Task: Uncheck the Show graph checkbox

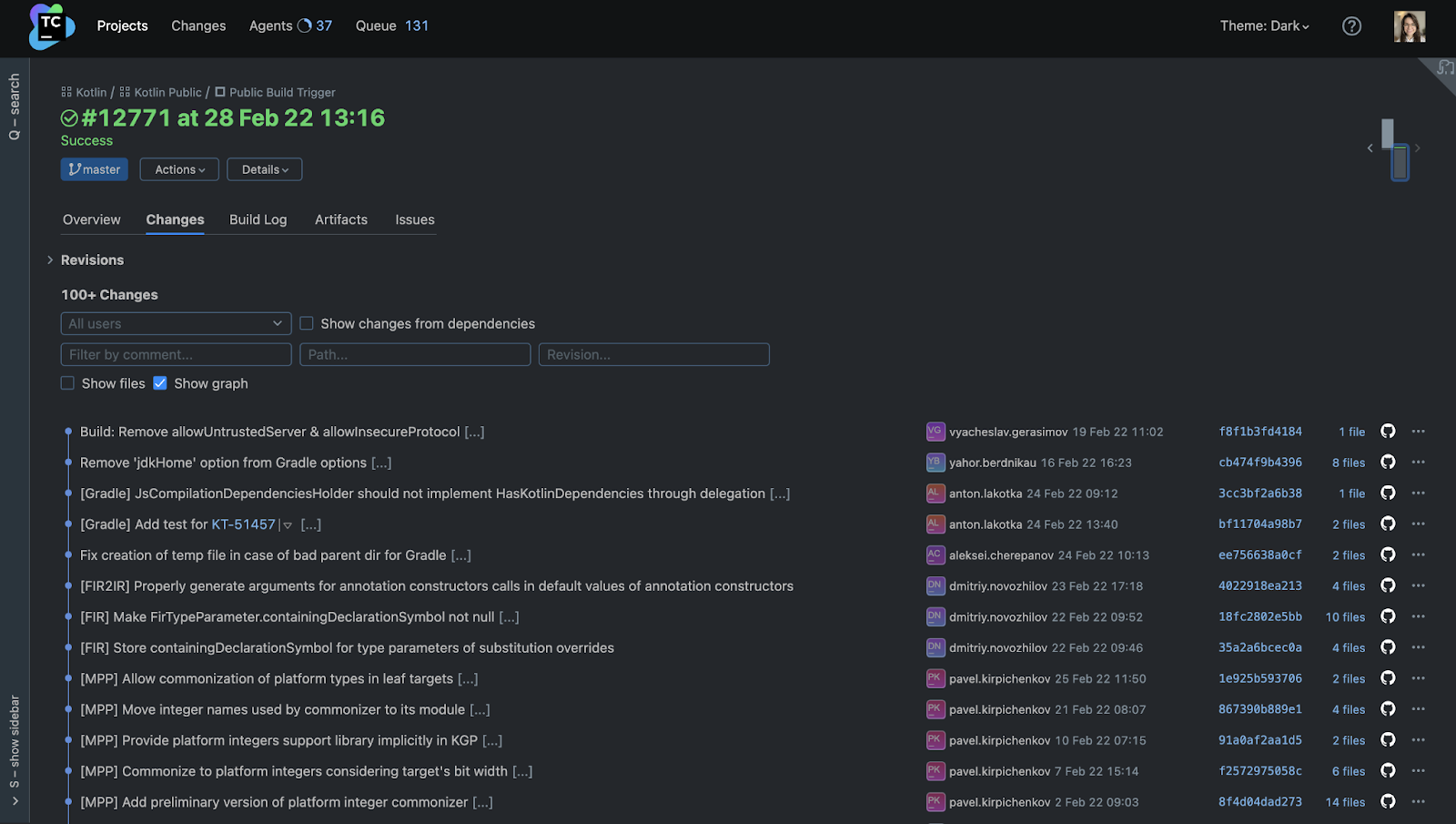Action: [160, 383]
